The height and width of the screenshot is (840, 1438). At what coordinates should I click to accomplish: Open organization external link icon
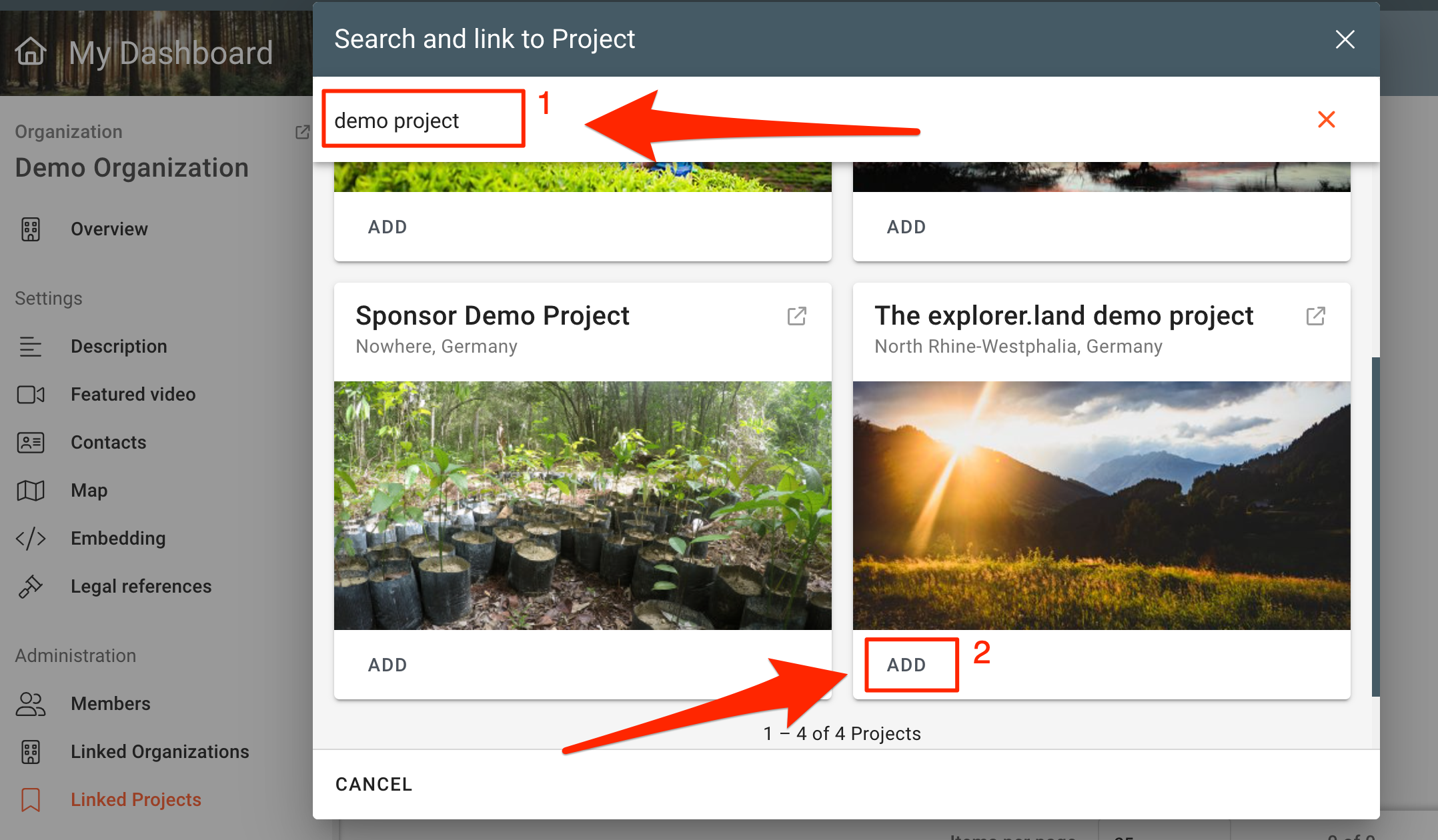click(x=302, y=132)
